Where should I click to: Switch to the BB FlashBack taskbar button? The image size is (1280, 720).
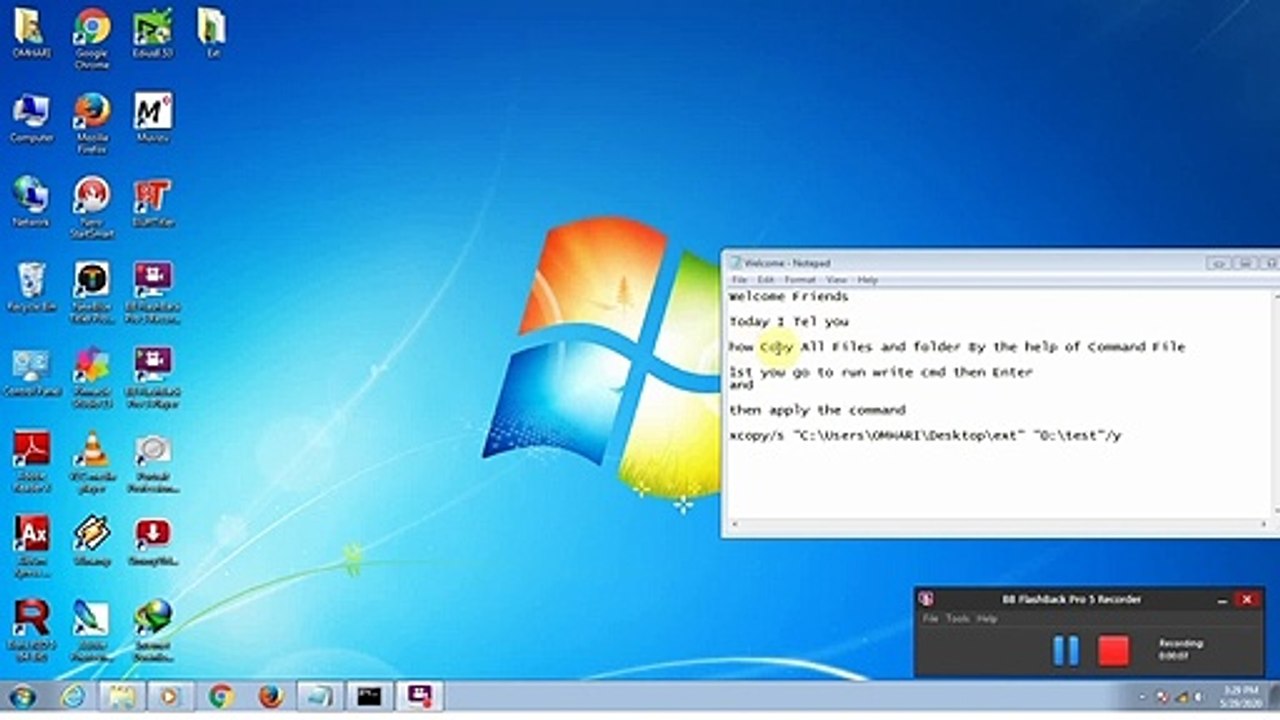tap(419, 696)
